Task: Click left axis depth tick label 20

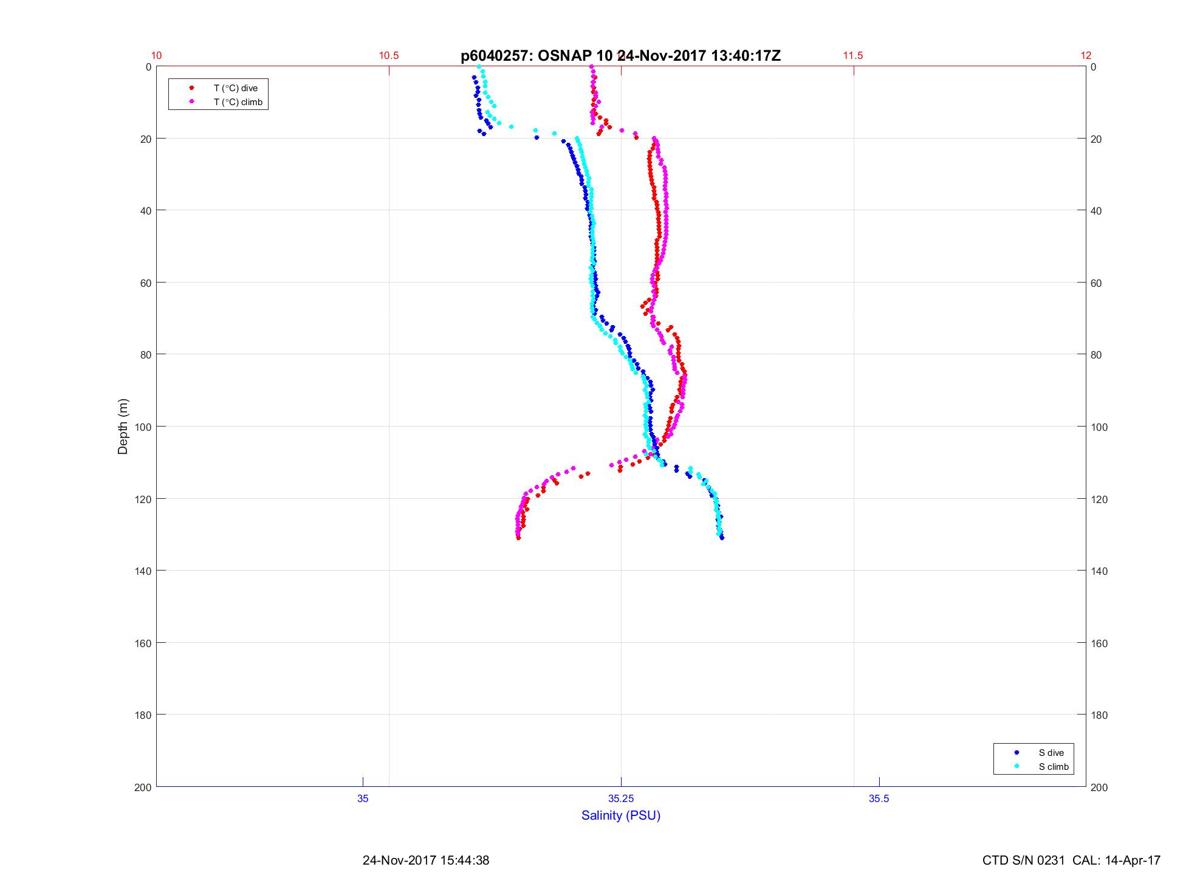Action: 144,139
